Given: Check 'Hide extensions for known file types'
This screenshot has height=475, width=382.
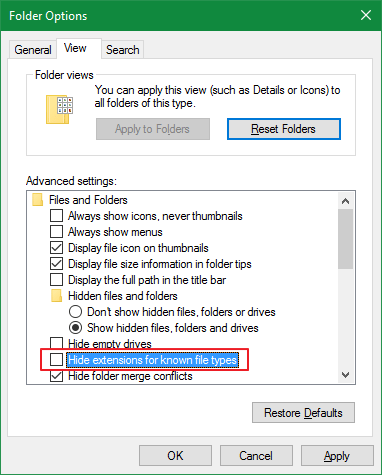Looking at the screenshot, I should 56,360.
